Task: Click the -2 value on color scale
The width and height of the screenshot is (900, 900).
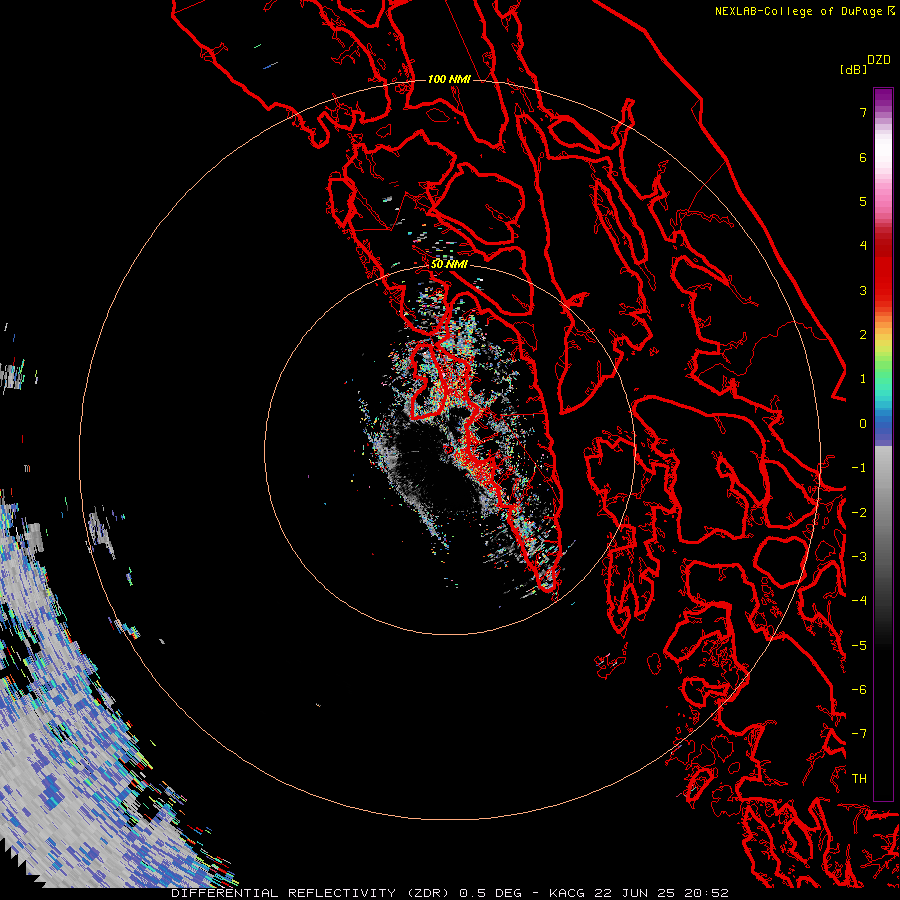Action: tap(859, 513)
